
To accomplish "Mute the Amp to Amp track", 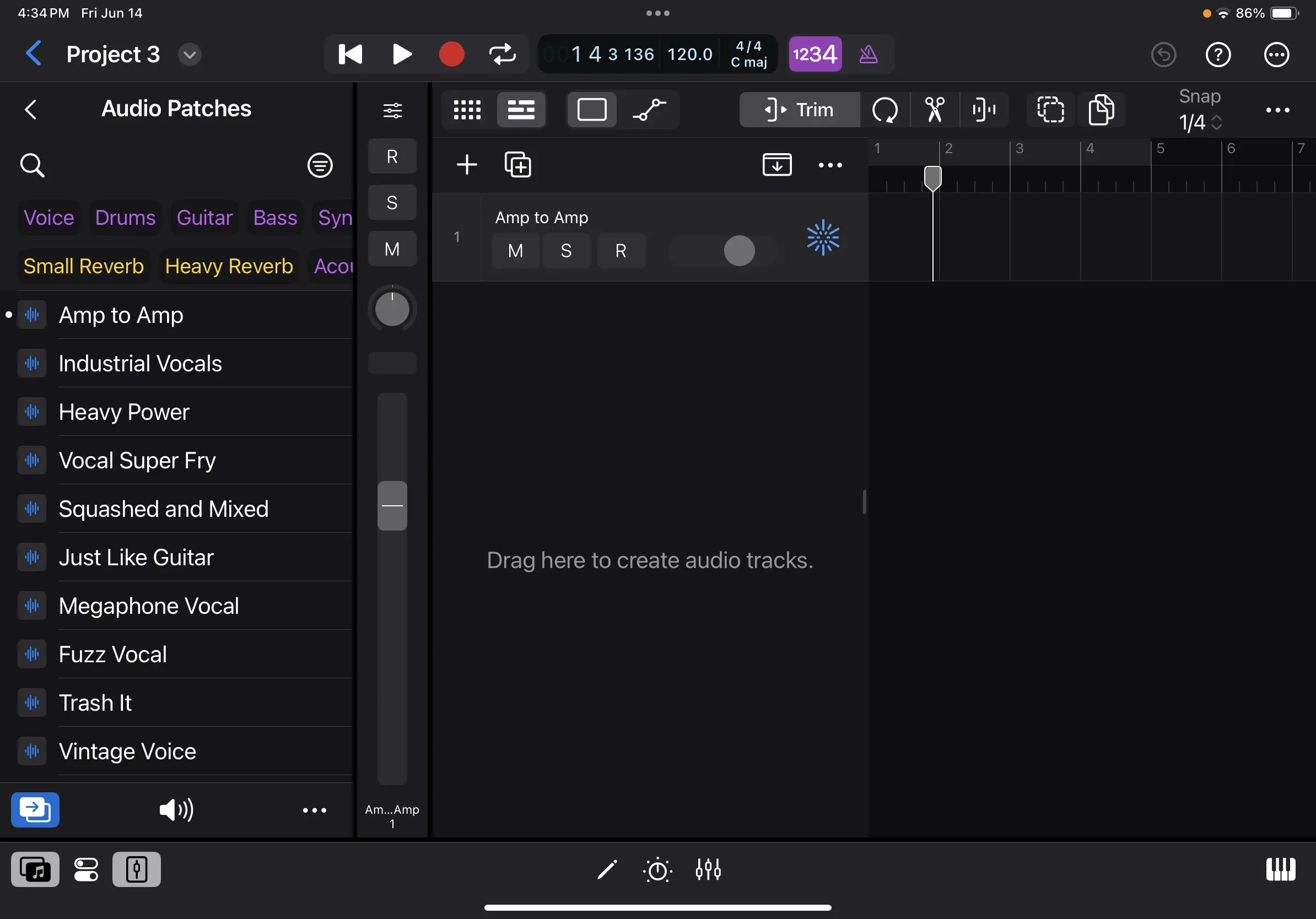I will click(x=515, y=250).
